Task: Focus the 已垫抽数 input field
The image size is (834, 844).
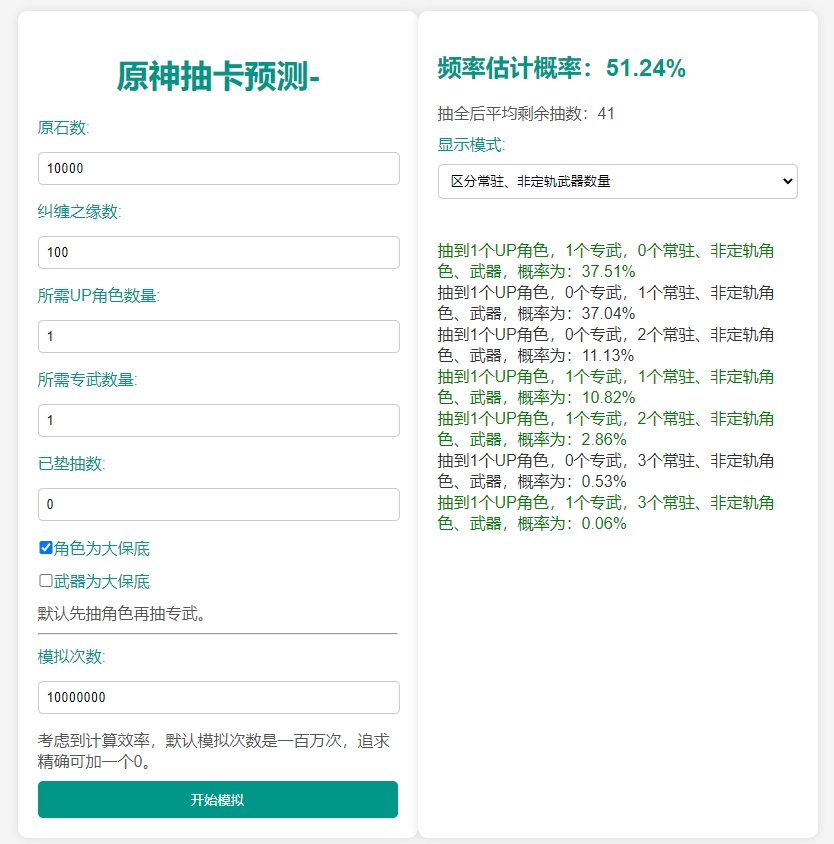Action: coord(219,504)
